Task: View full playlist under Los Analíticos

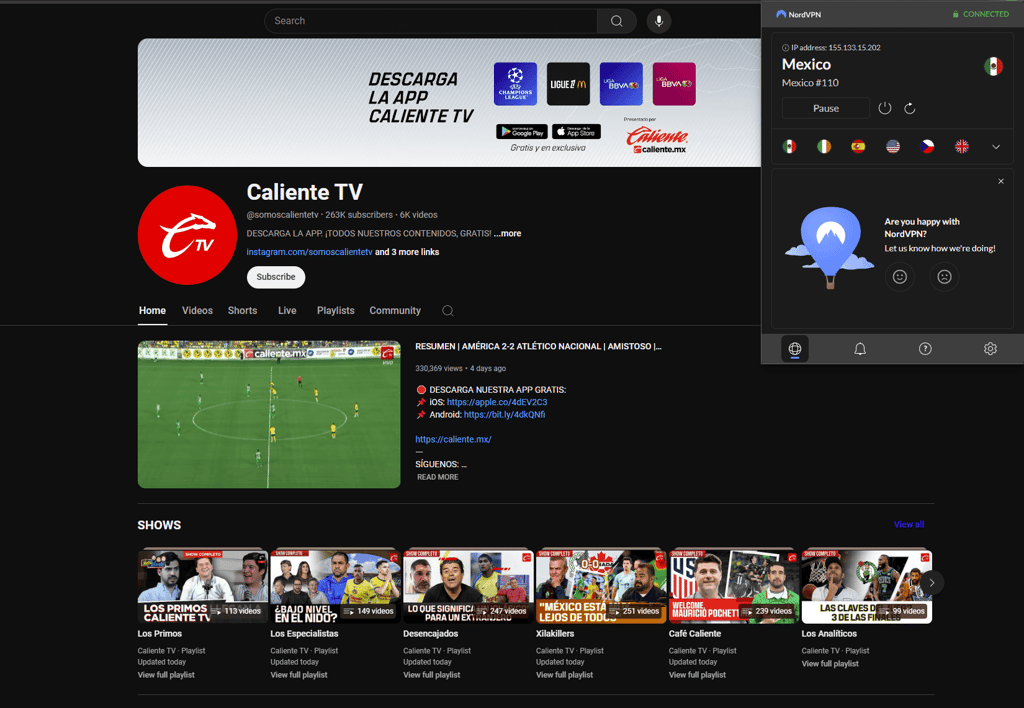Action: pos(830,664)
